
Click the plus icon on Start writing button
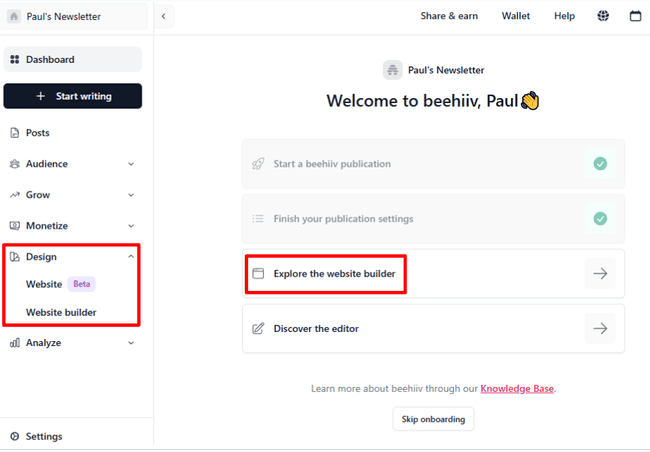pos(41,96)
